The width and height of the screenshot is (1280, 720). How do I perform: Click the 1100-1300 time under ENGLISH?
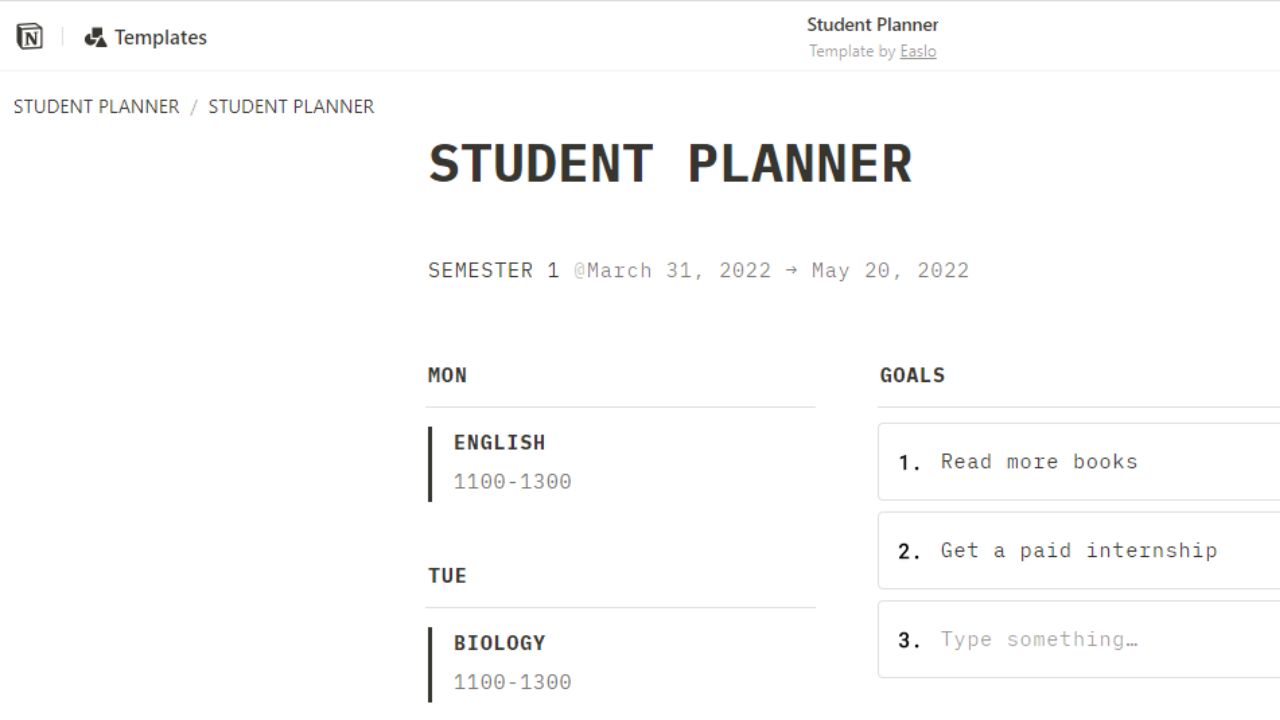[513, 481]
